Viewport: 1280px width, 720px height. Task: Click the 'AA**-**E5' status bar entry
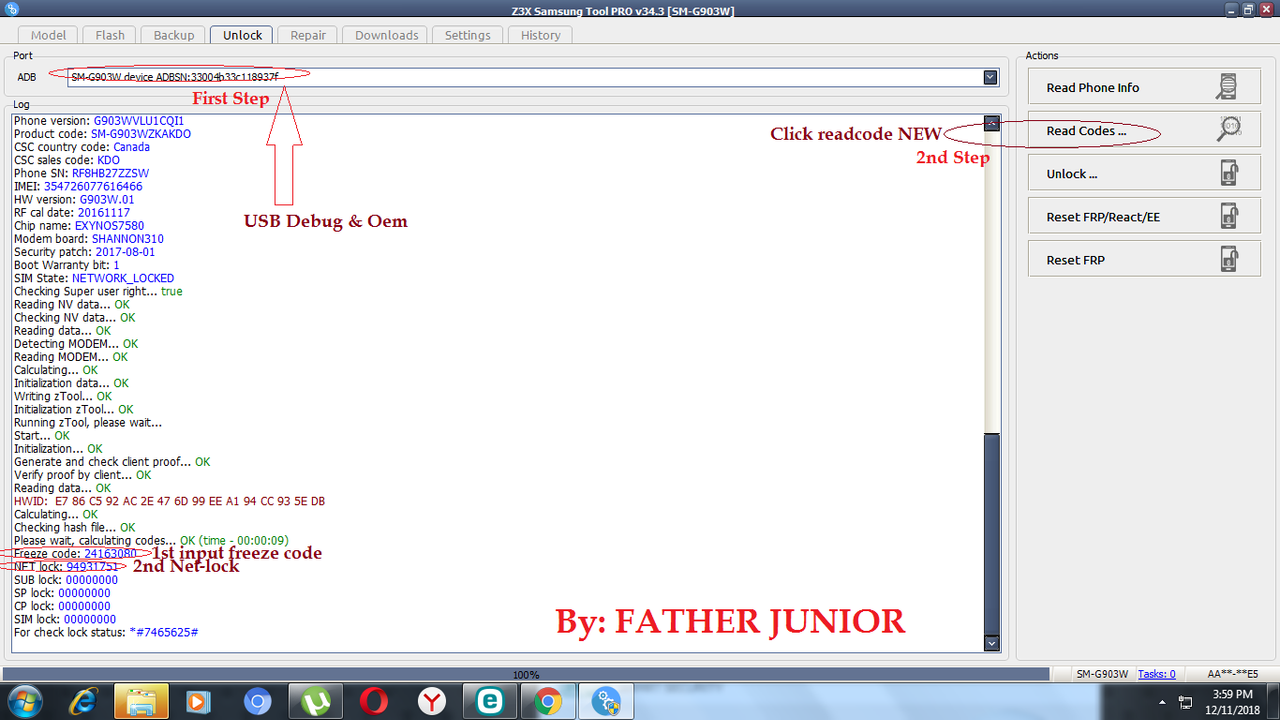(1232, 674)
